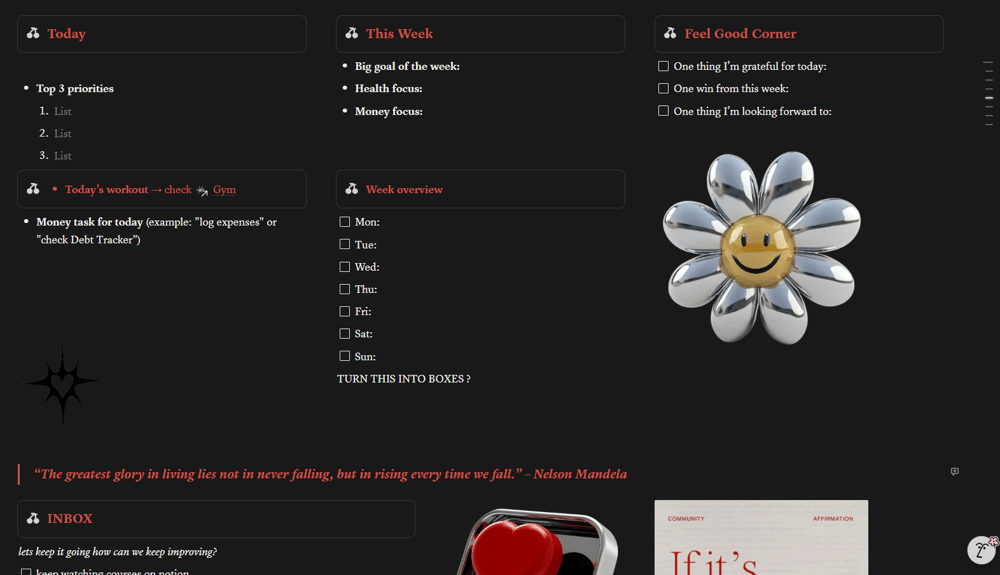Tick 'One thing I'm grateful for today' checkbox
The image size is (1000, 575).
(x=663, y=66)
